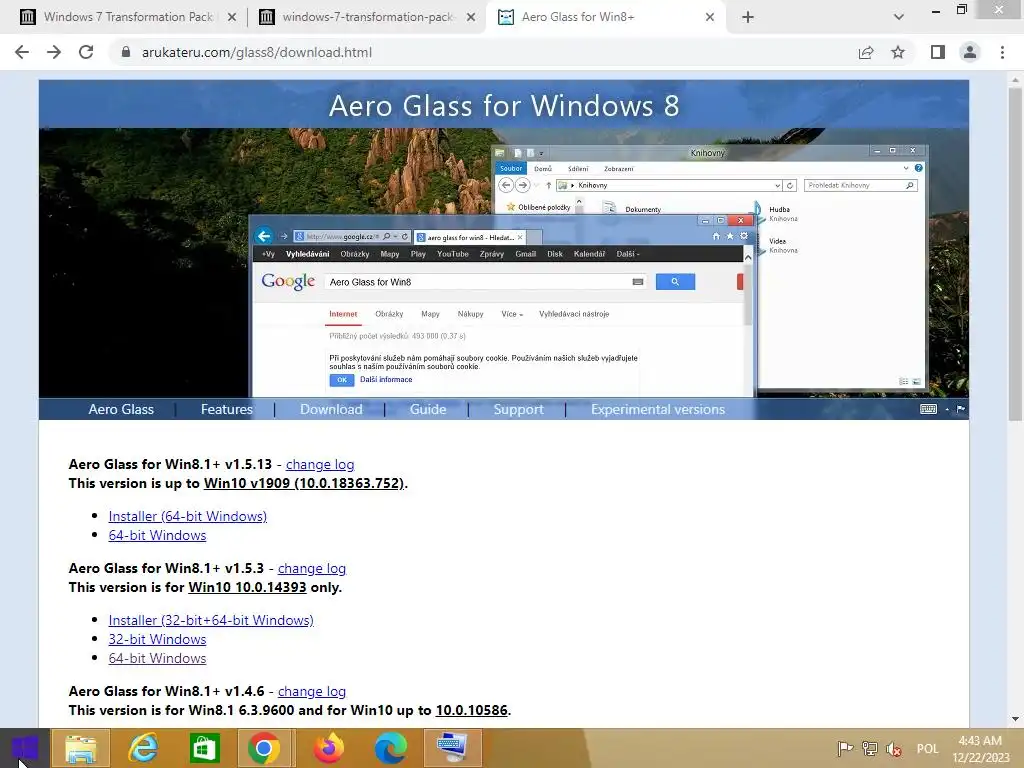This screenshot has height=768, width=1024.
Task: Open the muted volume tray icon
Action: [893, 748]
